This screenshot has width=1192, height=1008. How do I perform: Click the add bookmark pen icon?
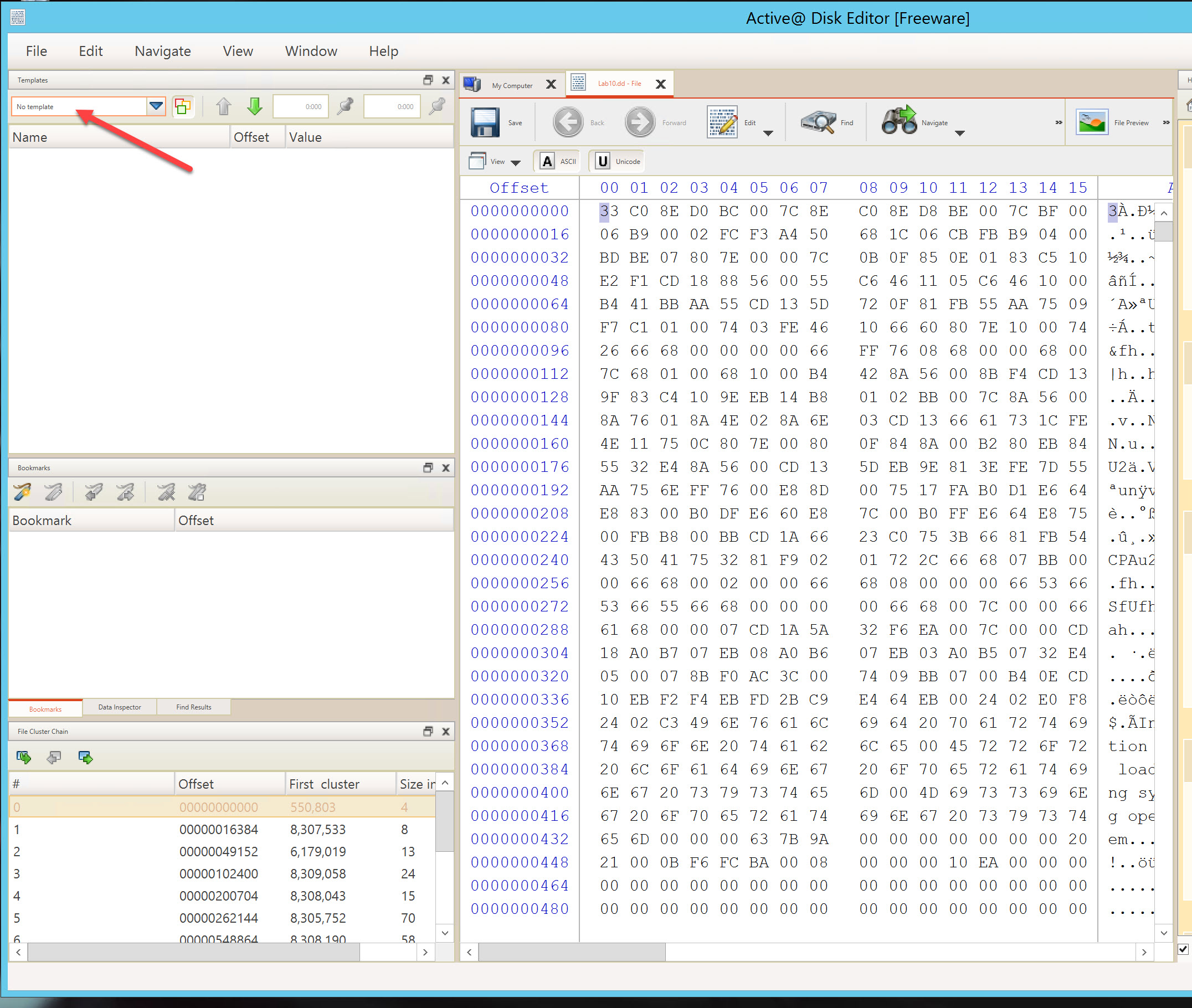click(22, 492)
